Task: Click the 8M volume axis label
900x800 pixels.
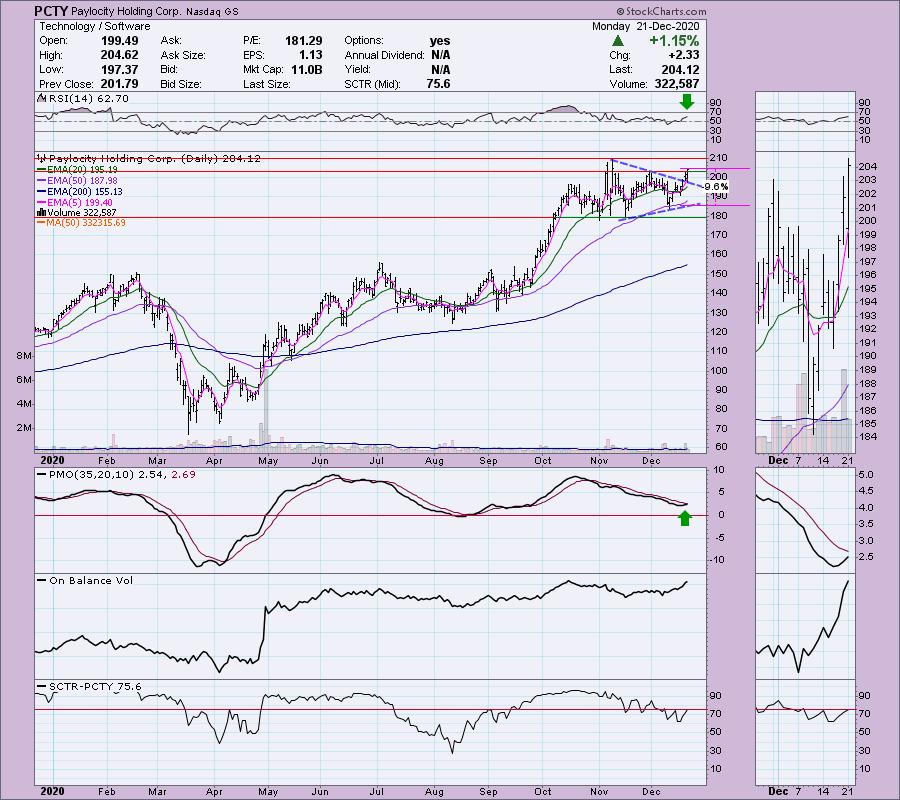Action: tap(24, 356)
